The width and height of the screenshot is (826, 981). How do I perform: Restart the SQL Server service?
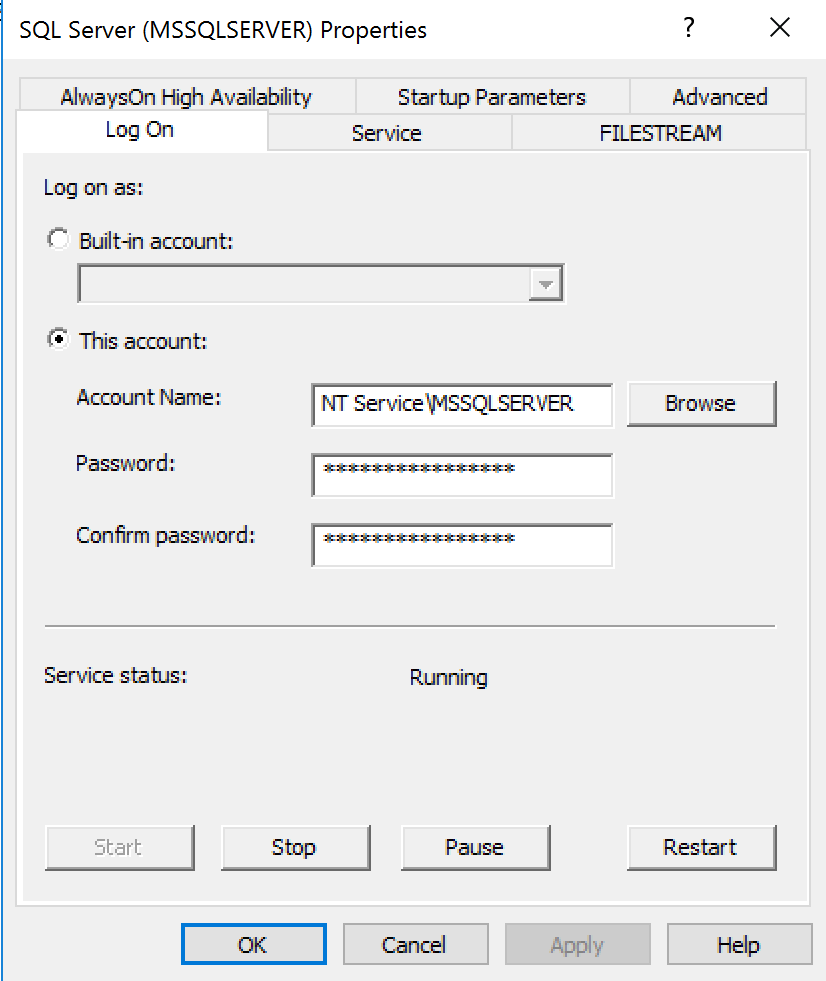coord(701,847)
